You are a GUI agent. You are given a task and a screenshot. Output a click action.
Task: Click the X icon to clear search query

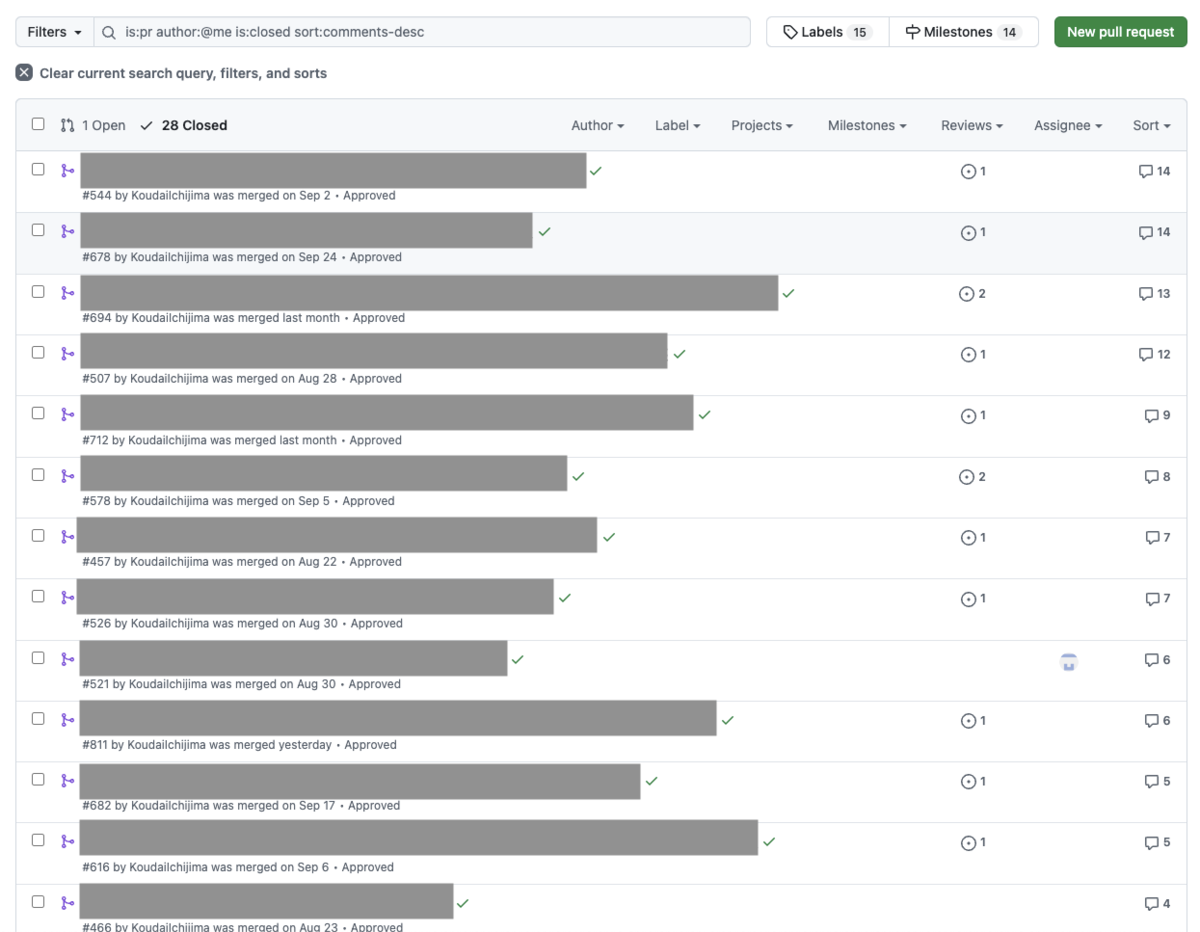click(24, 73)
